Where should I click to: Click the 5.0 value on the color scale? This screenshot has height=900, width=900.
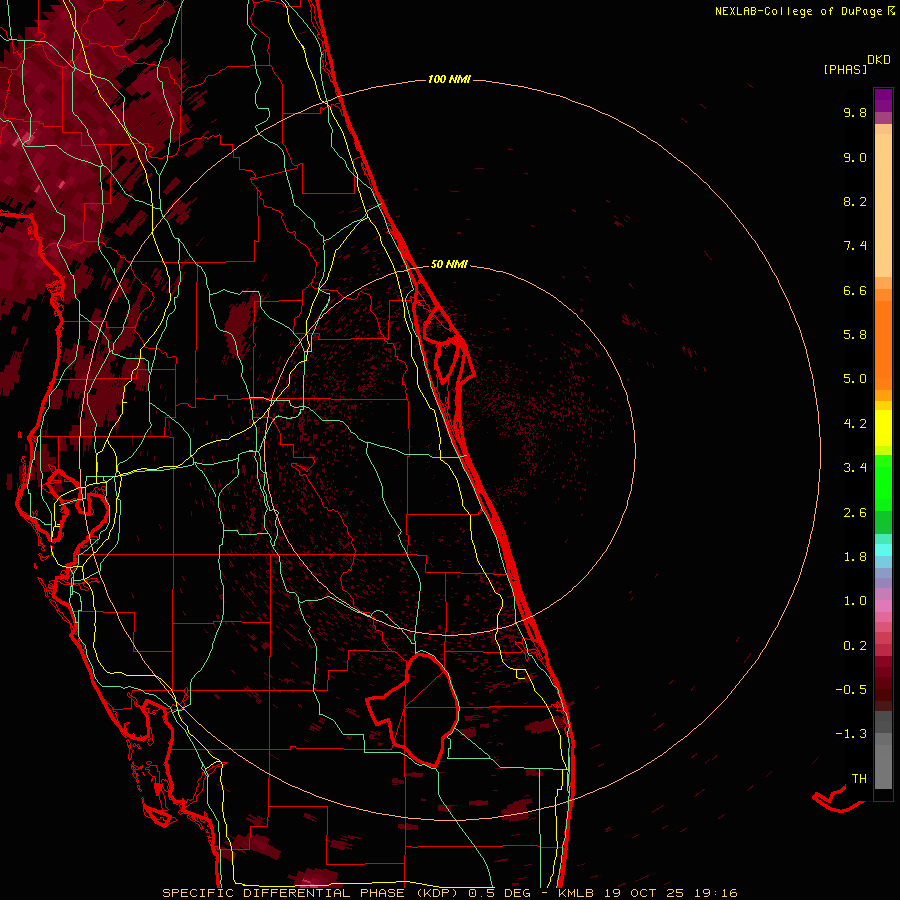click(855, 379)
